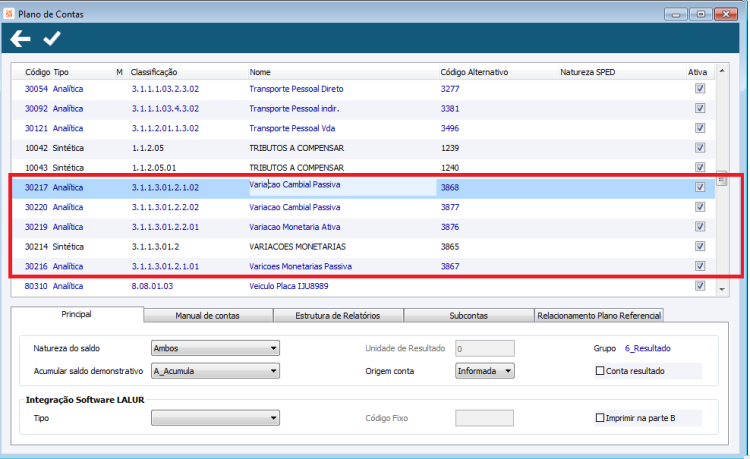This screenshot has height=459, width=750.
Task: Click the Tipo column header
Action: [x=61, y=72]
